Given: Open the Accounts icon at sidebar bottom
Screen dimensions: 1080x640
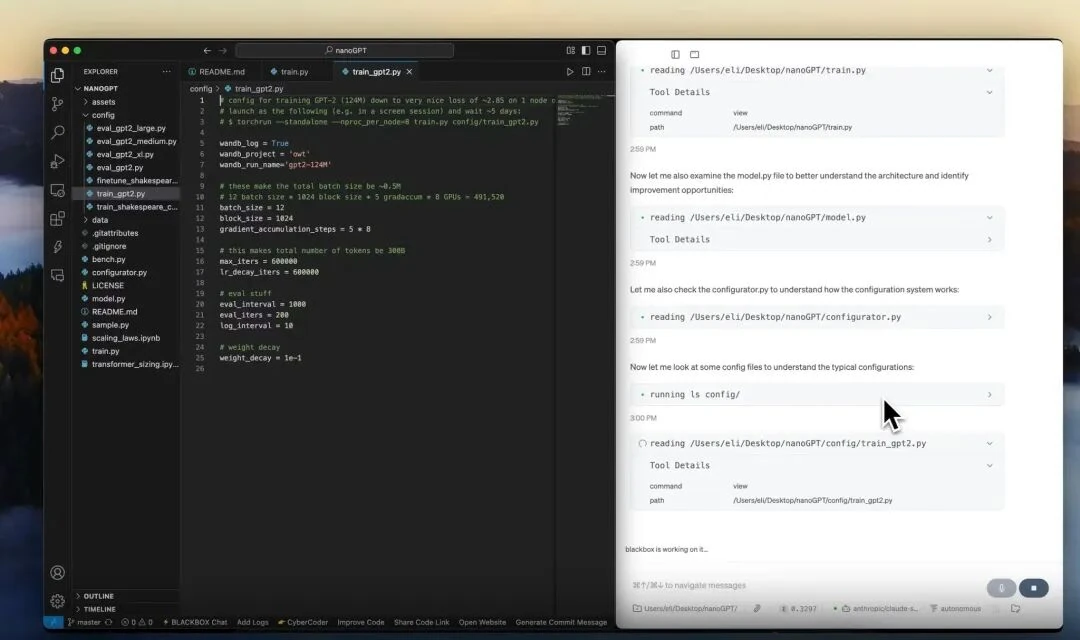Looking at the screenshot, I should [x=57, y=572].
